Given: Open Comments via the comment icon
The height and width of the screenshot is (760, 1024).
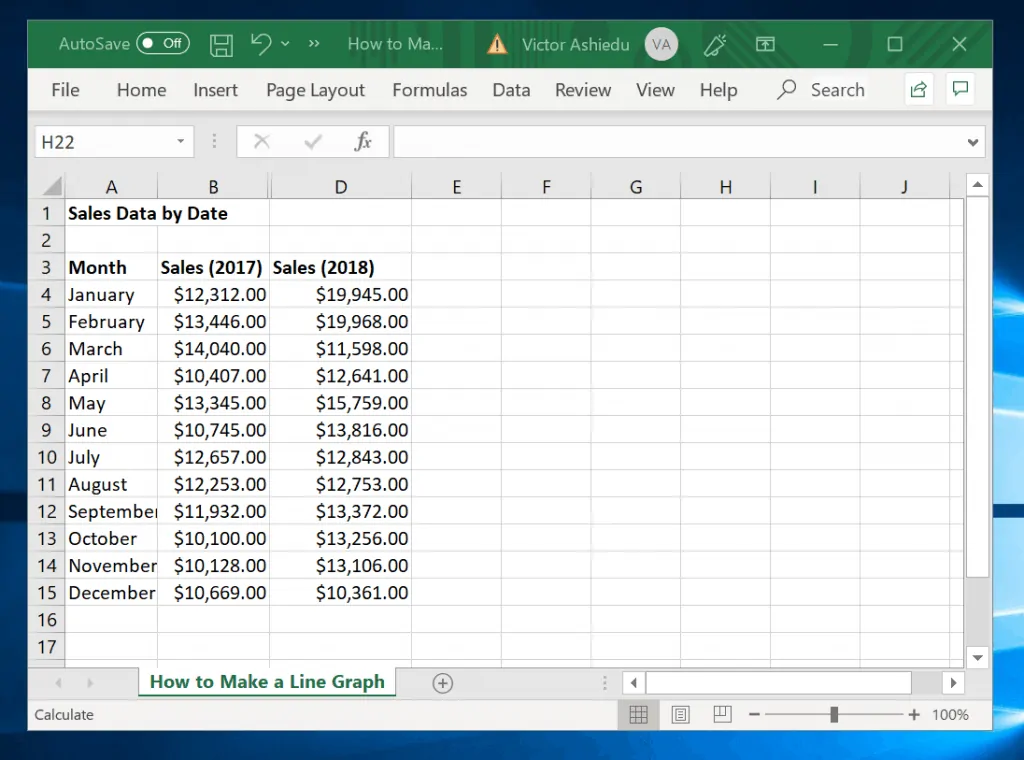Looking at the screenshot, I should point(960,89).
